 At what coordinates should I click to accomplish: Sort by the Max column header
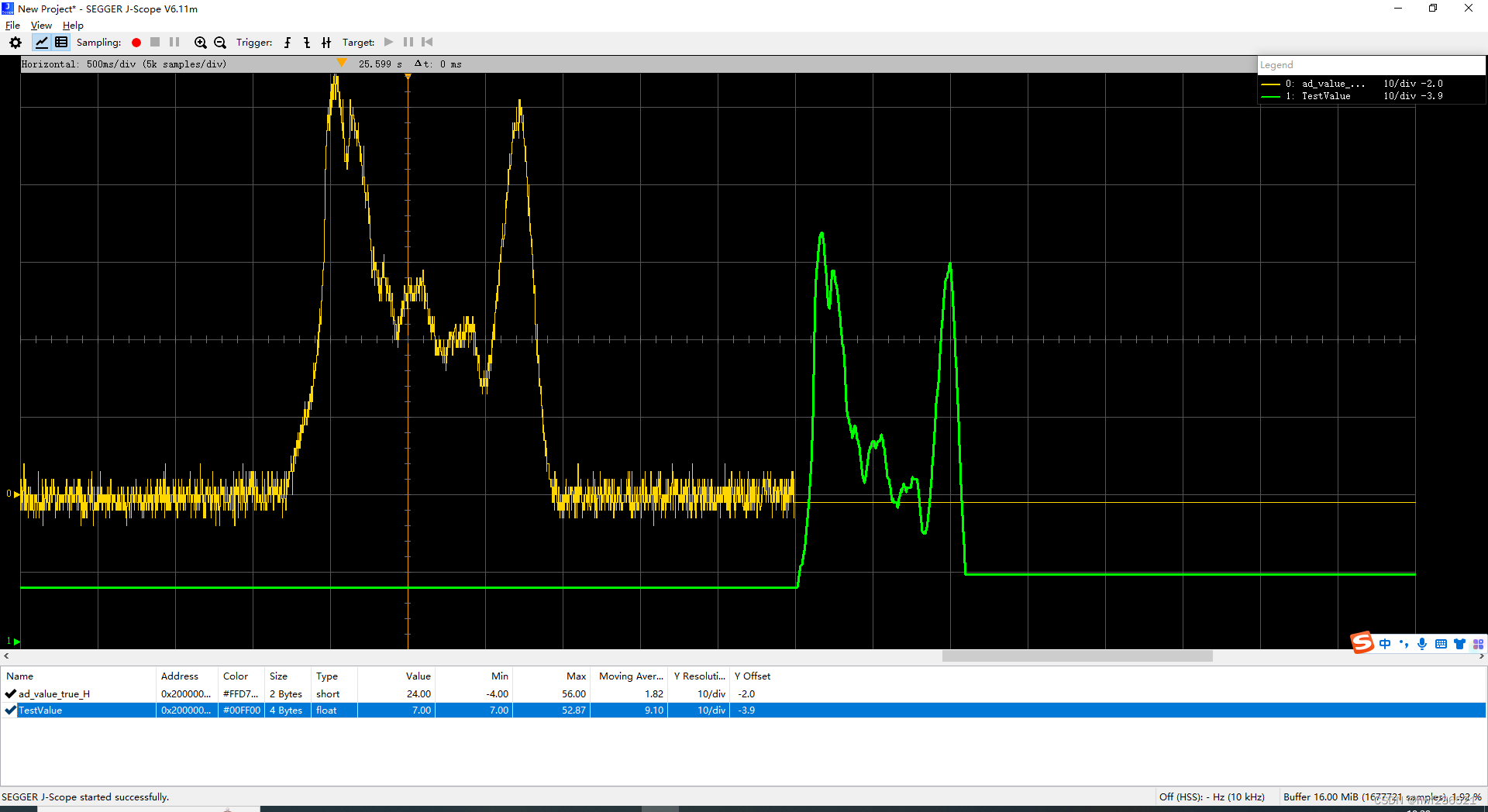[x=551, y=676]
